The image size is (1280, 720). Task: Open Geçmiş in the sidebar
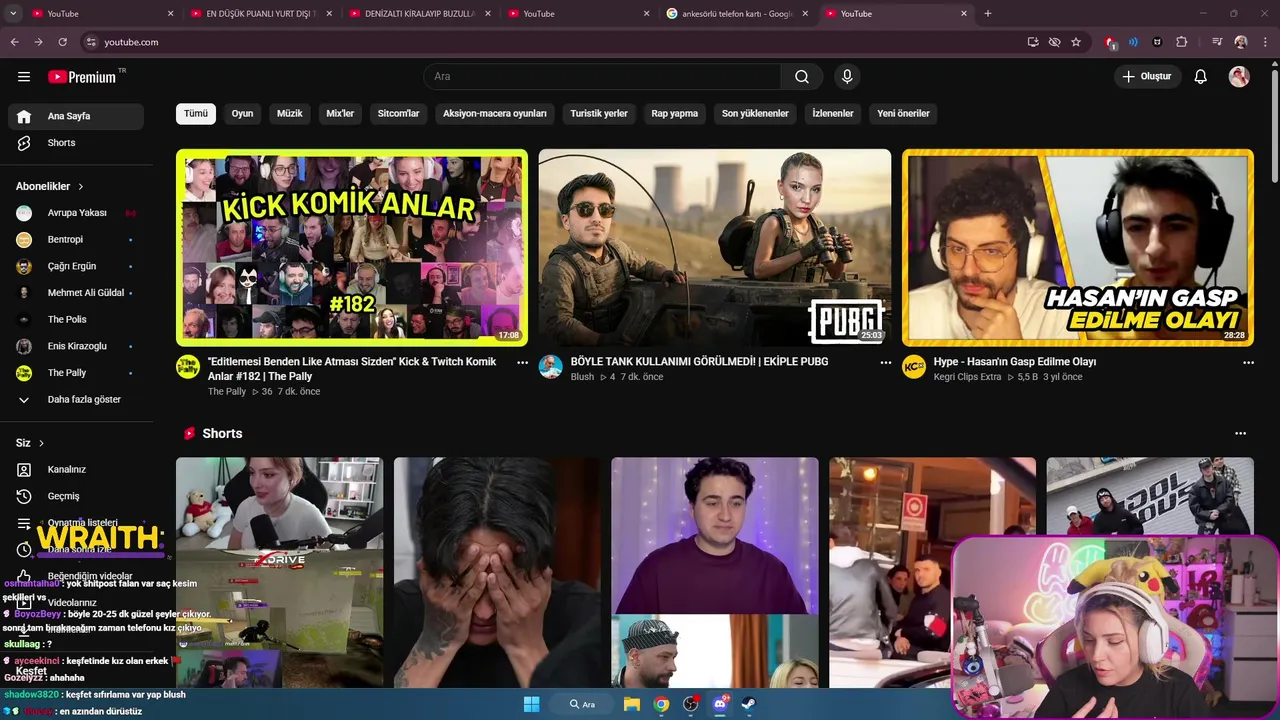[x=76, y=496]
